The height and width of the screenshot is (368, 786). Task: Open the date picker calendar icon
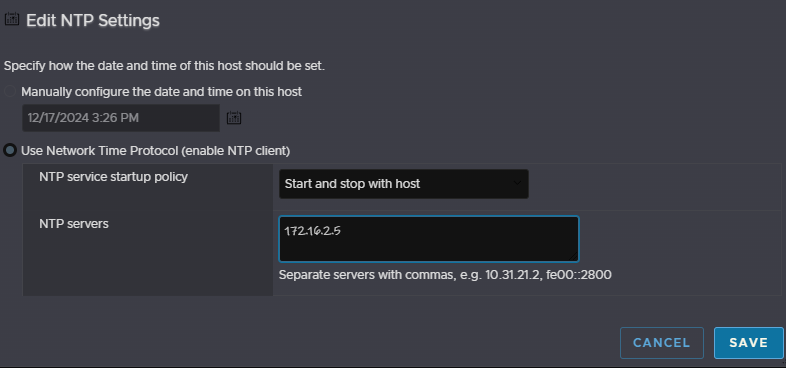tap(234, 118)
